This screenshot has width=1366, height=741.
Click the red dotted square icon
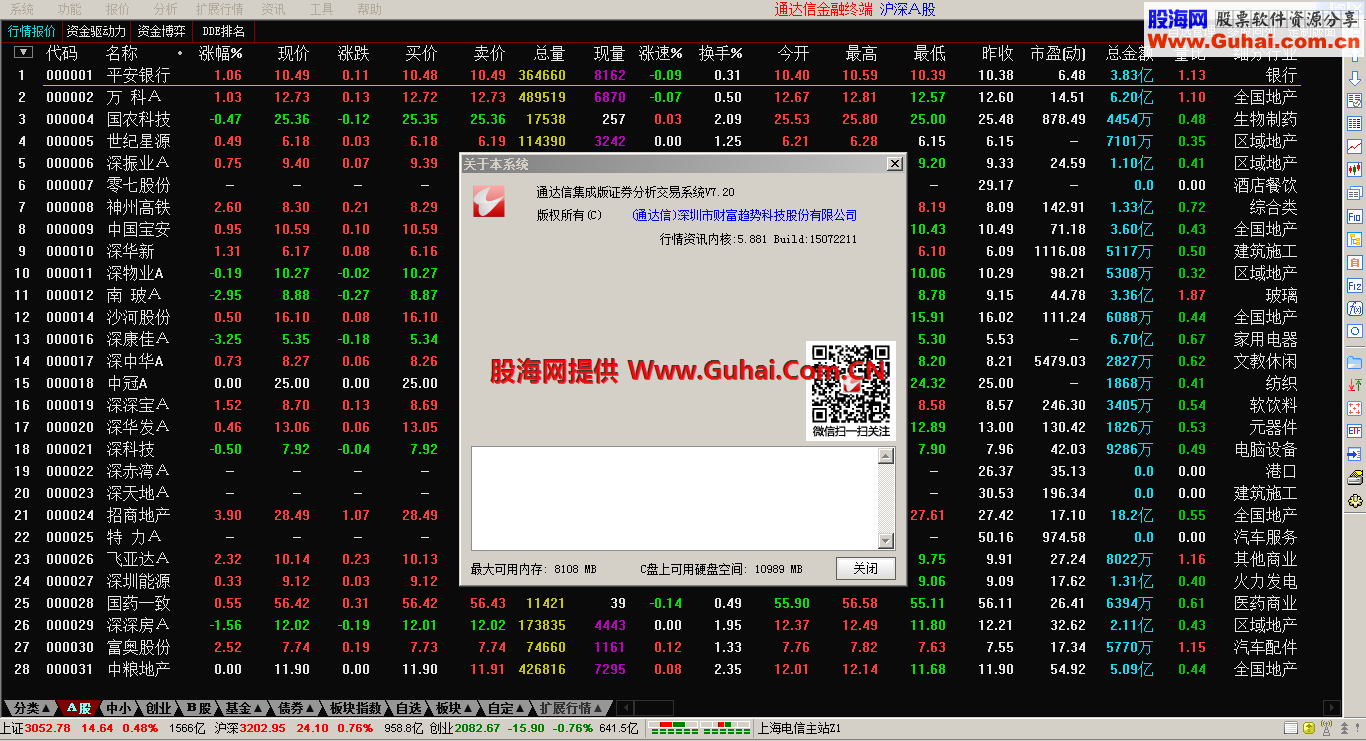[1355, 408]
